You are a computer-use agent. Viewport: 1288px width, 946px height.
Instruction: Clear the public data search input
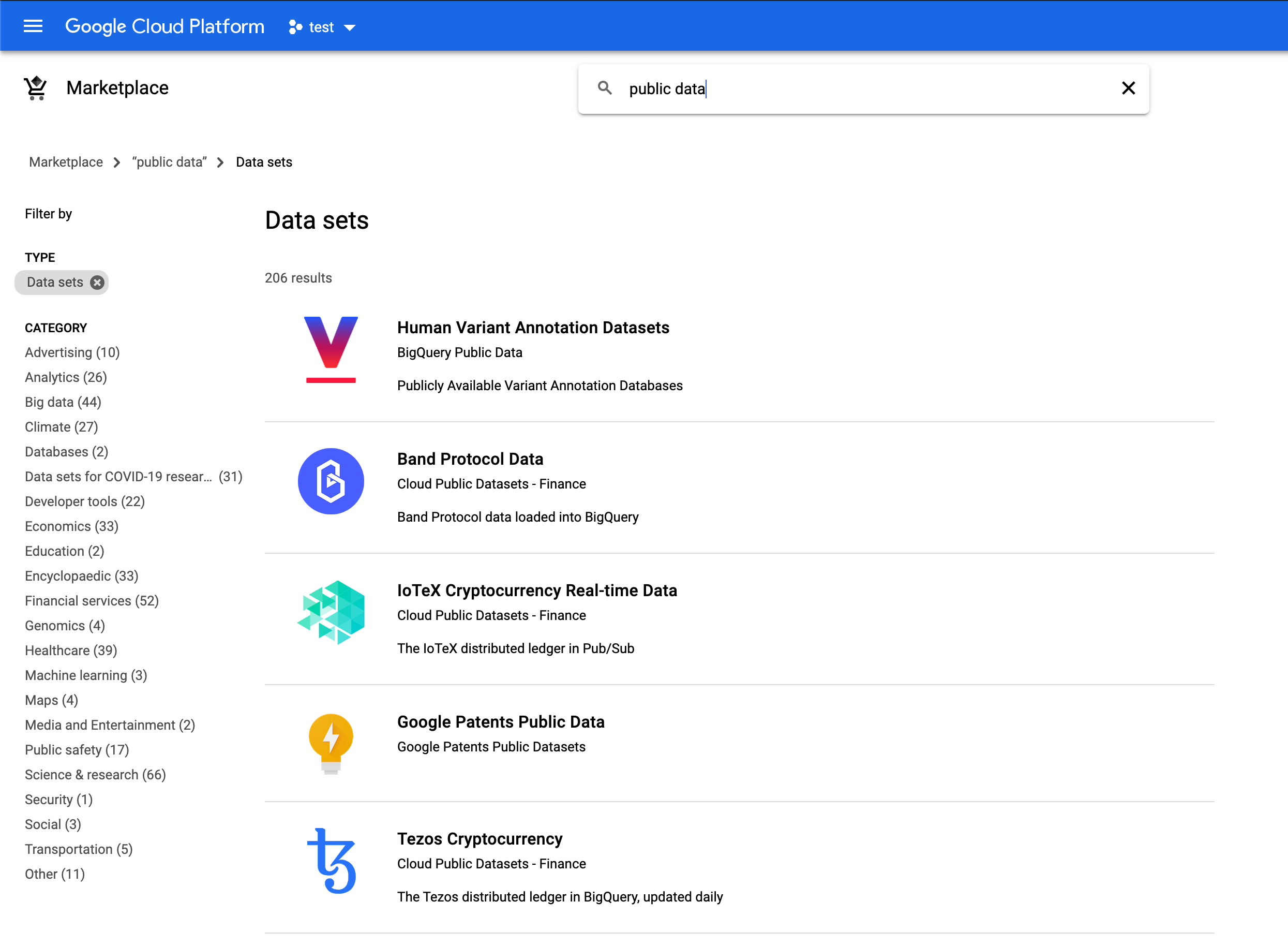[1128, 88]
